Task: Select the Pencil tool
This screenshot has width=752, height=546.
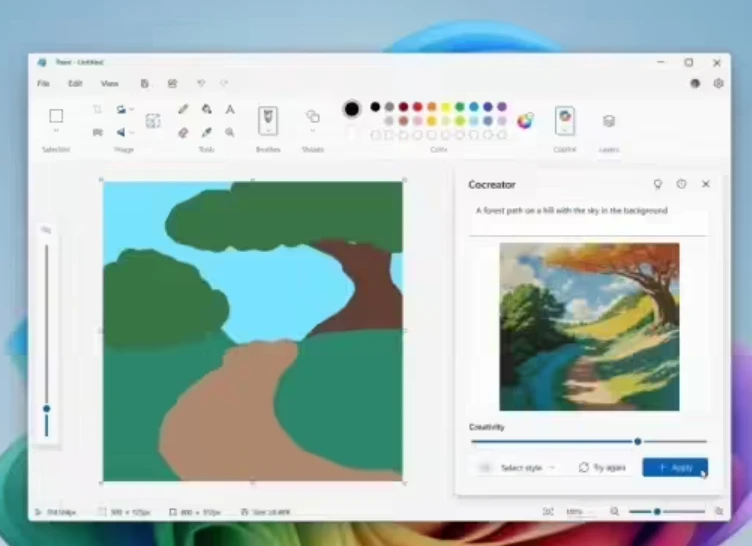Action: click(183, 109)
